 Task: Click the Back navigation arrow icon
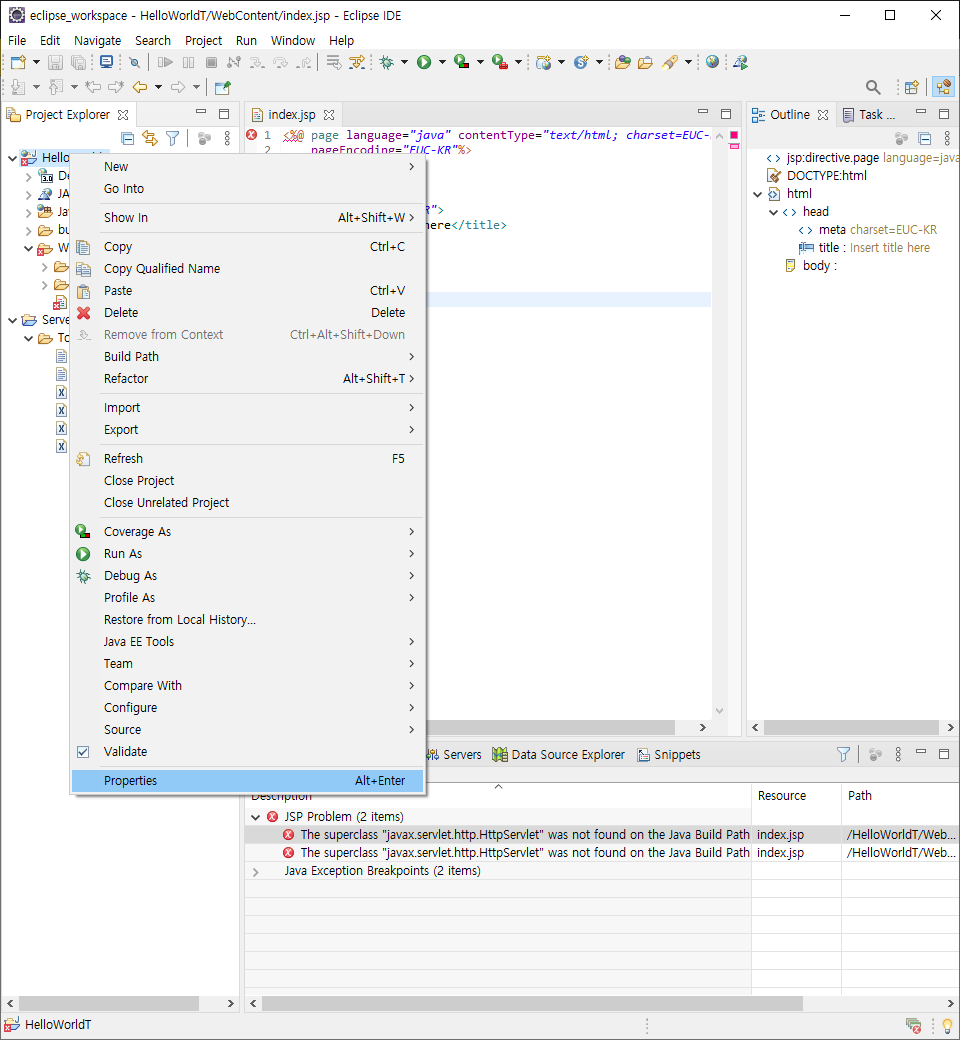point(140,87)
